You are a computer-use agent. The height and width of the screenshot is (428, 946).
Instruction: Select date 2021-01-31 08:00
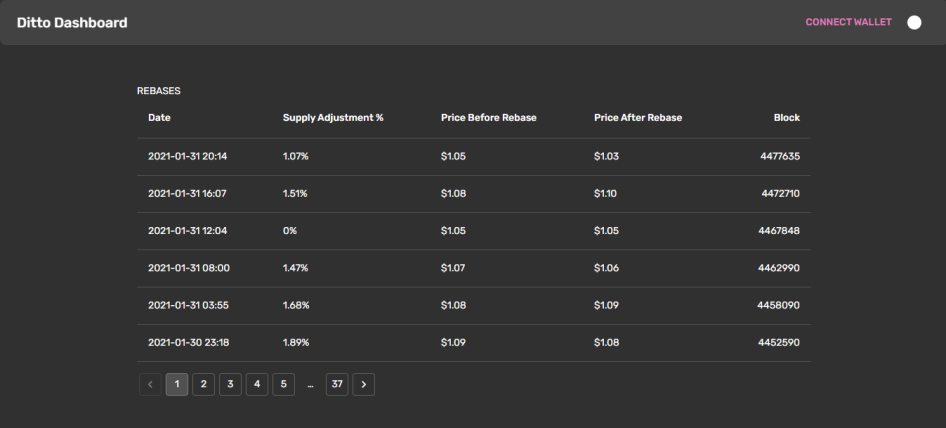pos(189,268)
